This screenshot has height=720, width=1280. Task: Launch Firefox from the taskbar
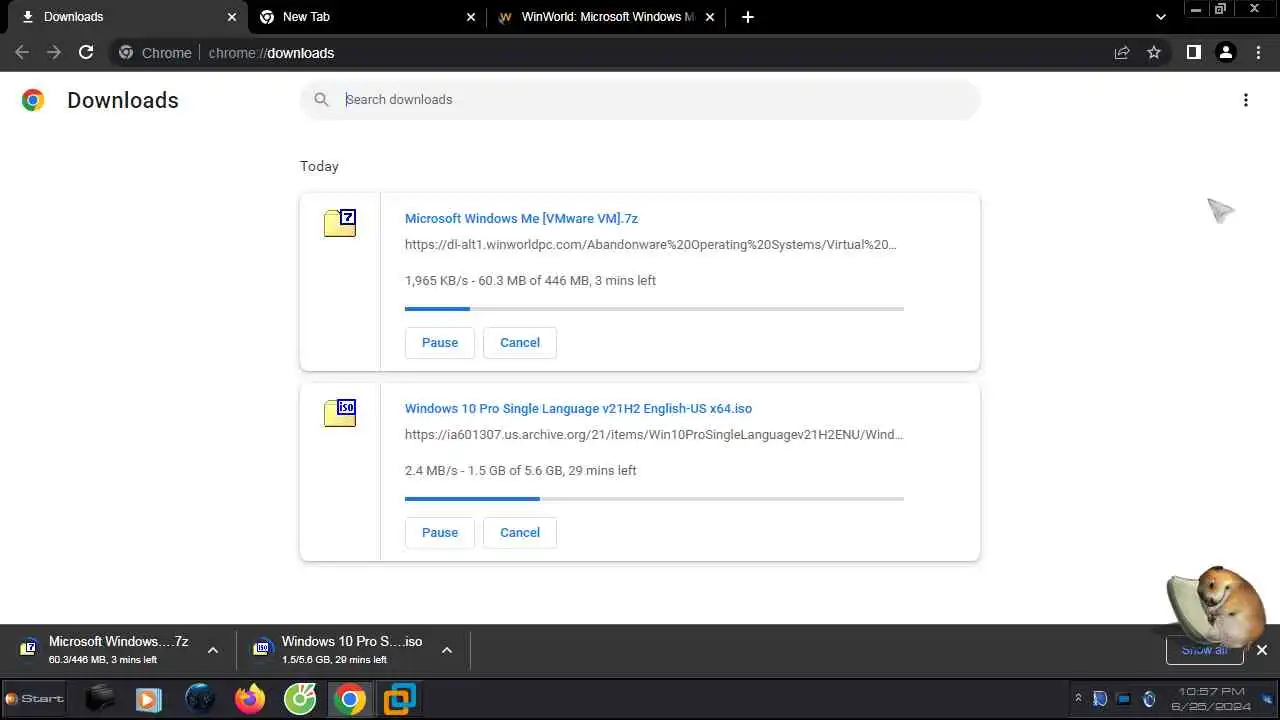coord(250,698)
